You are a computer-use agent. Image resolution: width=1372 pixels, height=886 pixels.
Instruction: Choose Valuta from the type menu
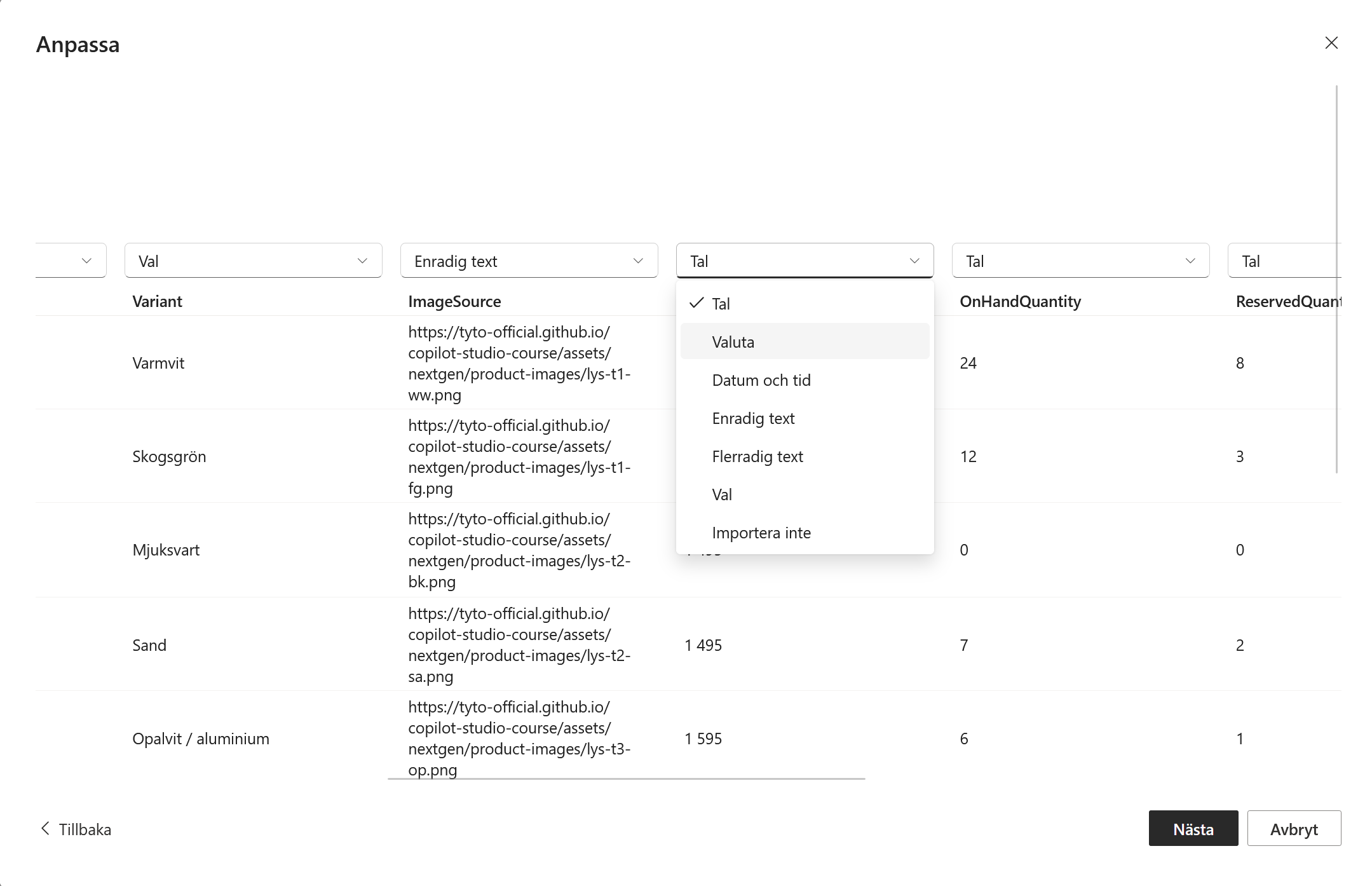coord(805,341)
